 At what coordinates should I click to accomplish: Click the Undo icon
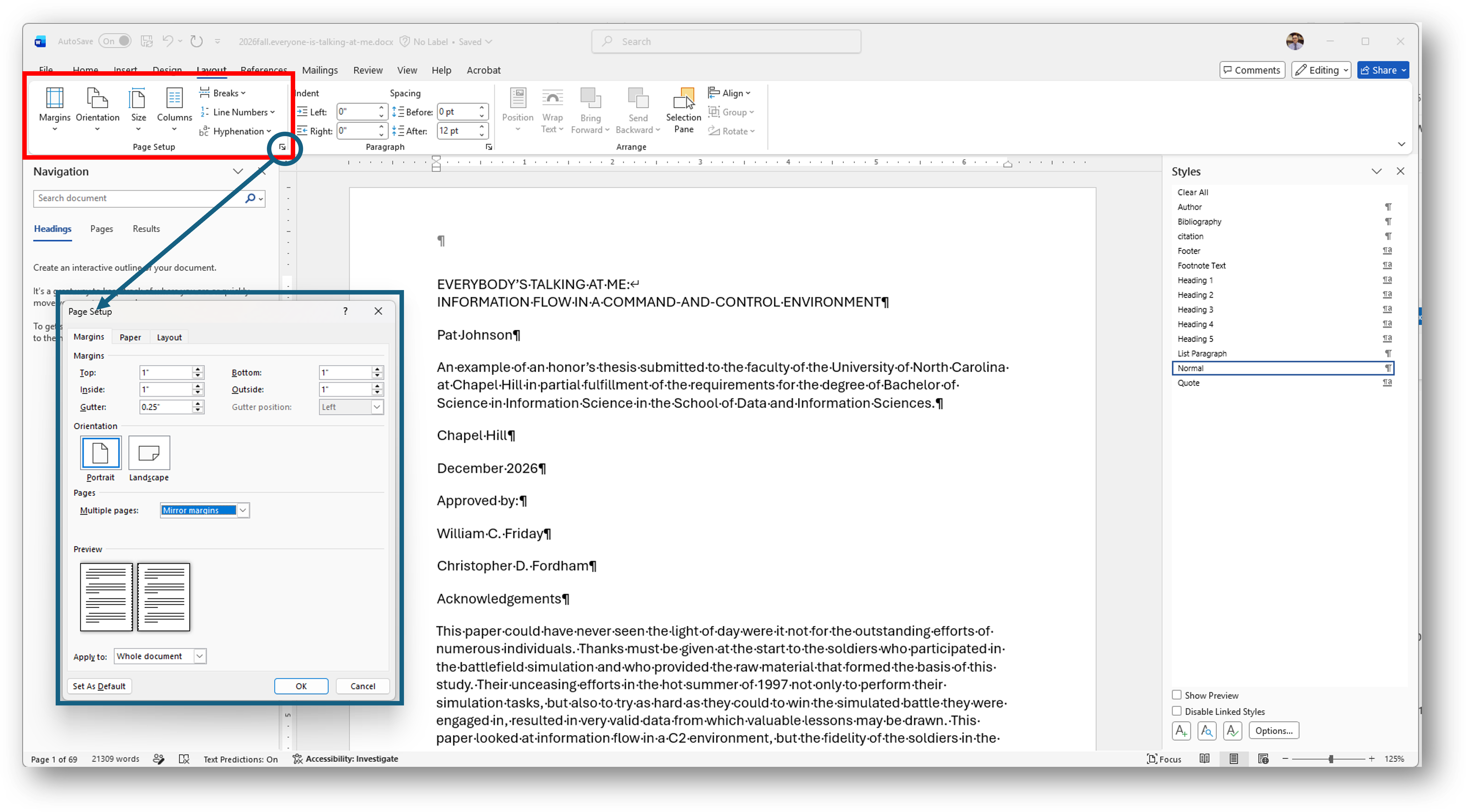point(167,41)
